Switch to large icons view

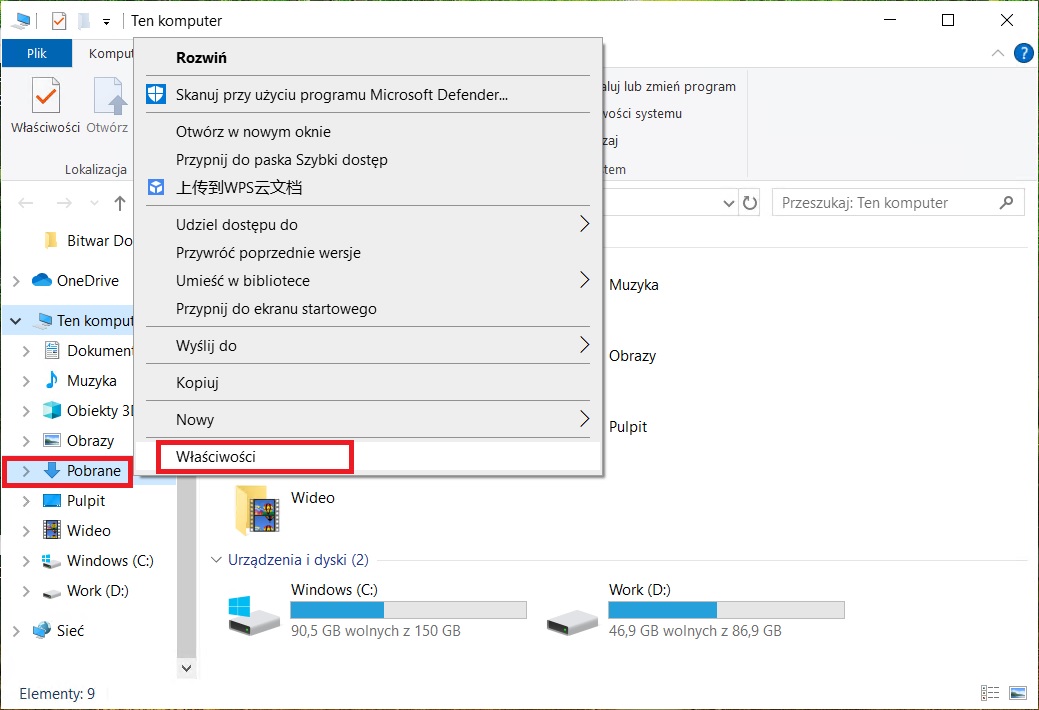click(x=1018, y=693)
